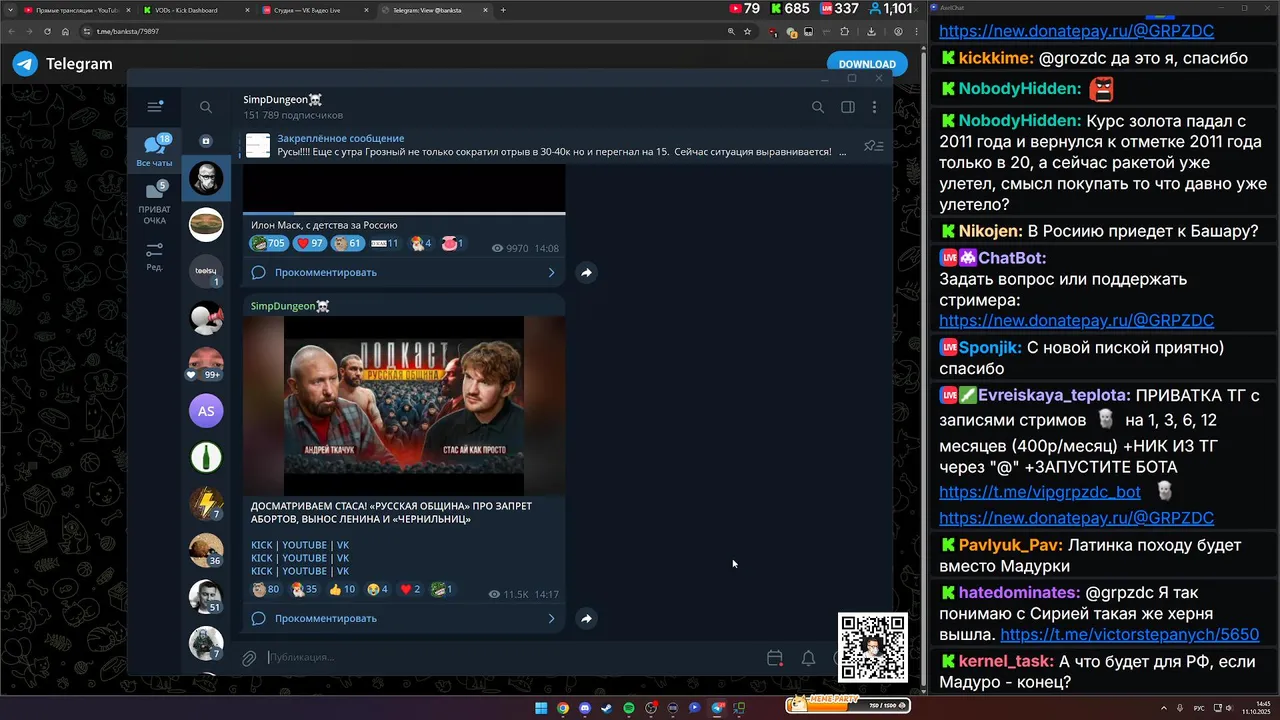Viewport: 1280px width, 720px height.
Task: Toggle the thumbs up reaction with 10
Action: coord(342,589)
